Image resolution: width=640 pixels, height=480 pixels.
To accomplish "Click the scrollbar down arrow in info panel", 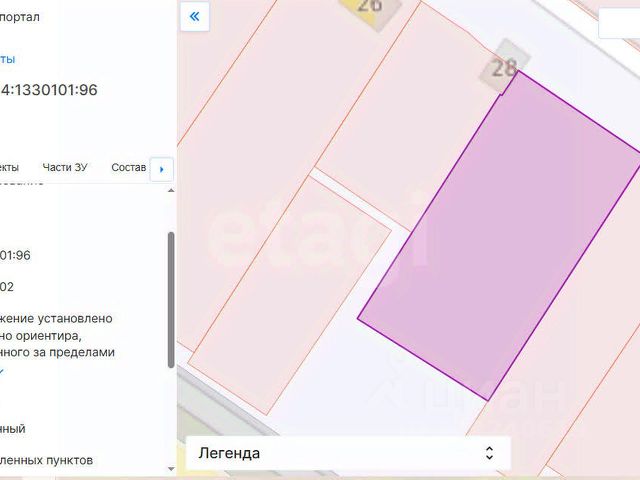I will 171,469.
